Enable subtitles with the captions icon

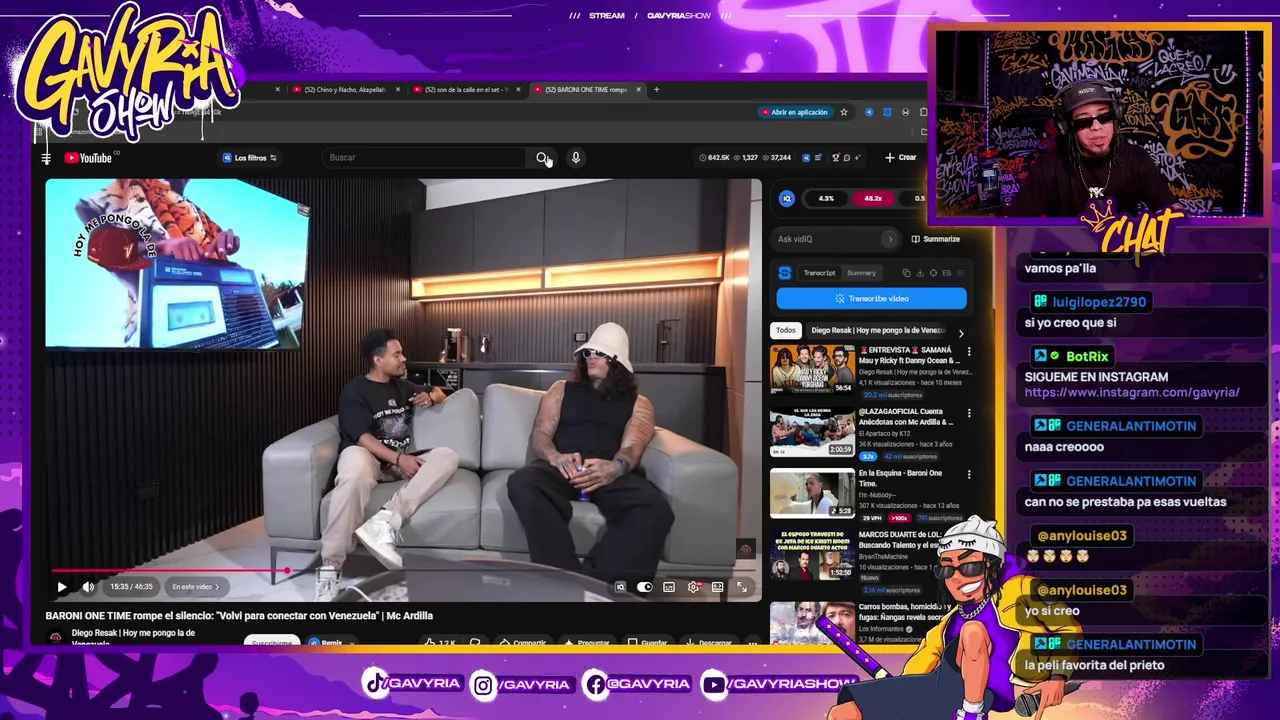(669, 587)
